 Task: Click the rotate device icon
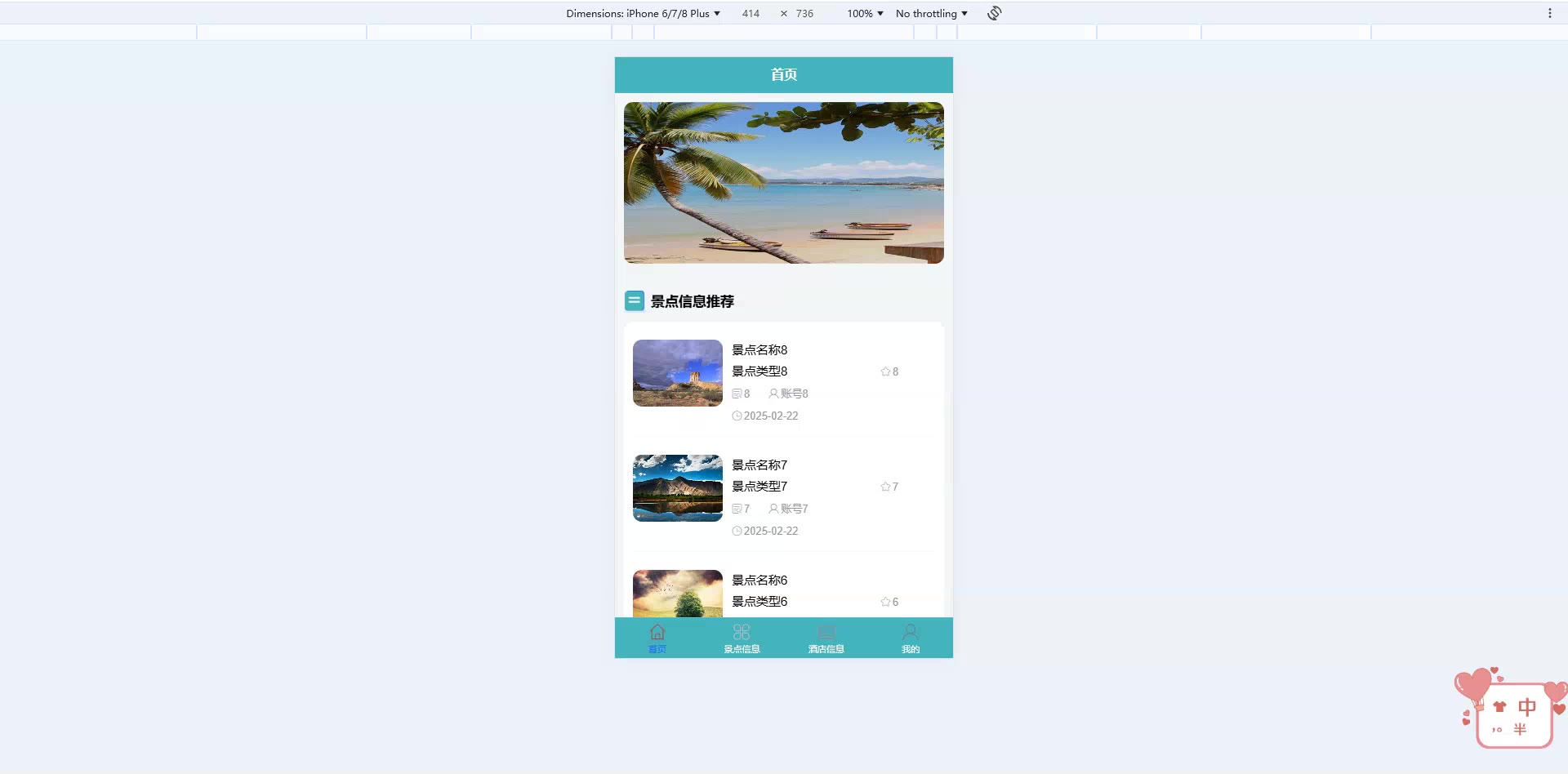(994, 13)
